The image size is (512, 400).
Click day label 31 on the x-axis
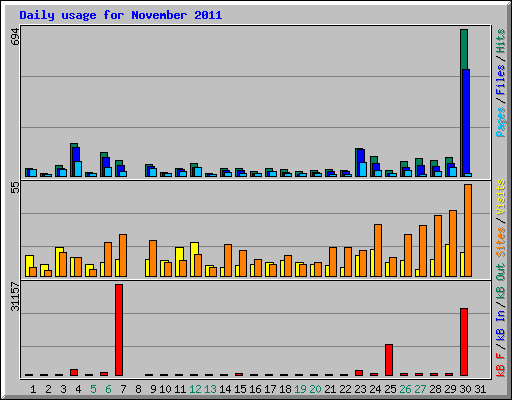[480, 389]
